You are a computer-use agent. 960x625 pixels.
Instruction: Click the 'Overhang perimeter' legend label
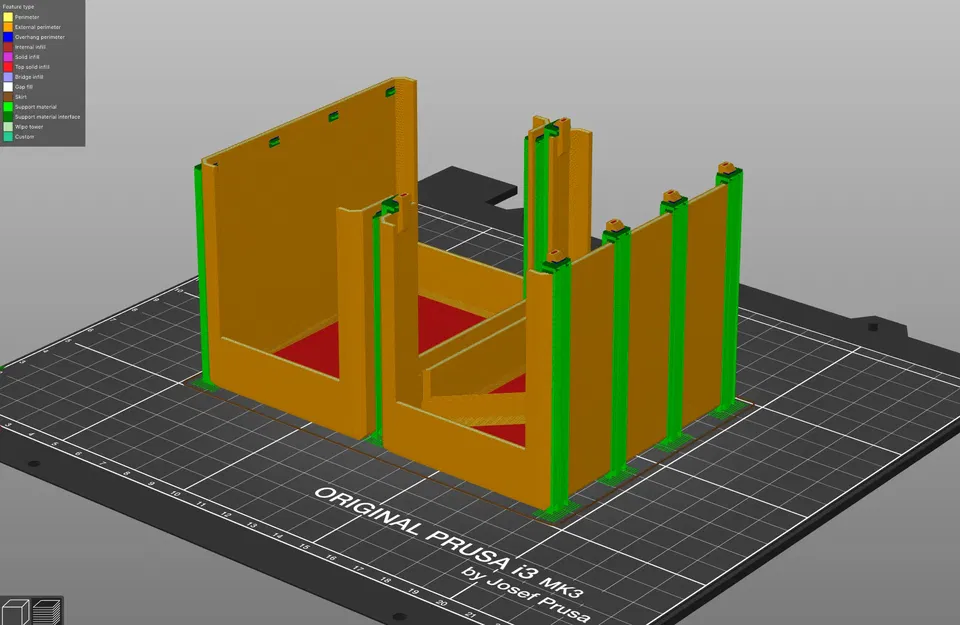[x=40, y=37]
